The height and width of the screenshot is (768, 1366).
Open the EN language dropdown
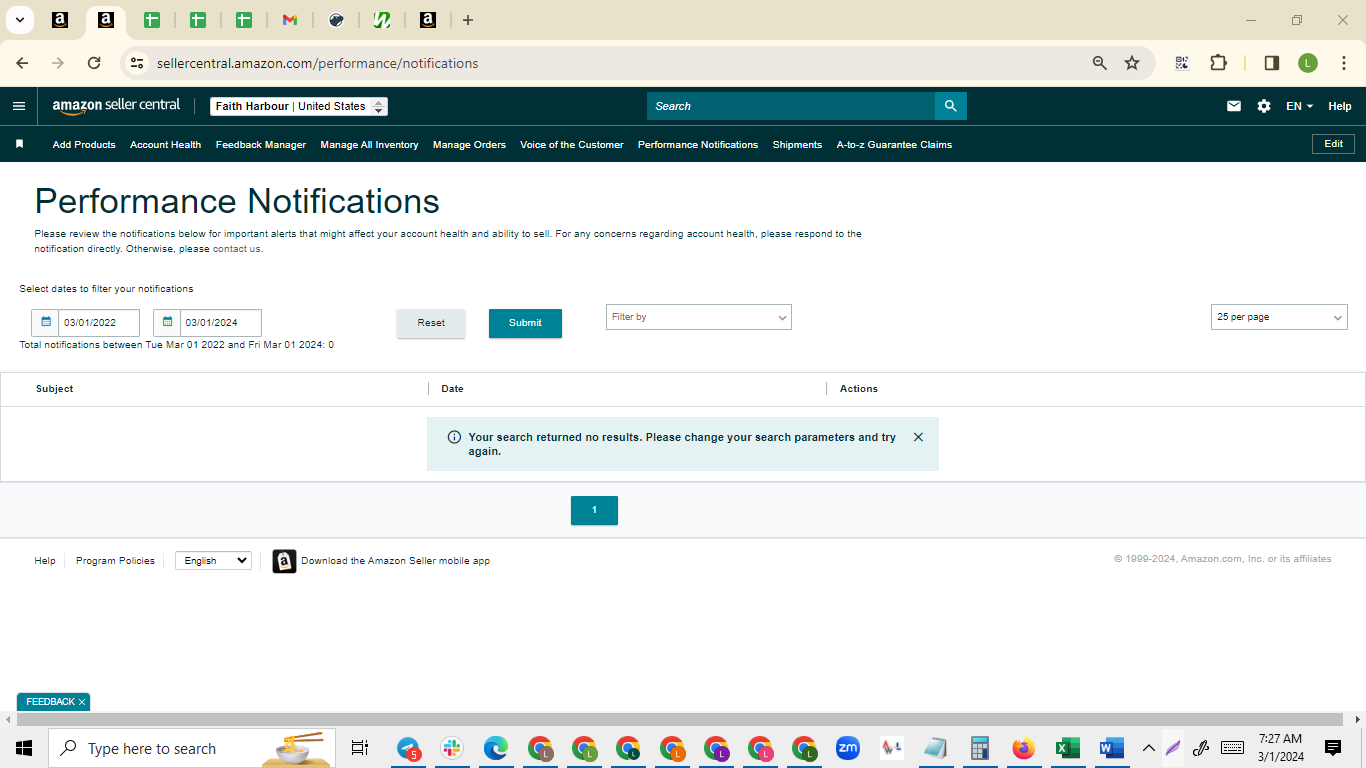[1299, 106]
